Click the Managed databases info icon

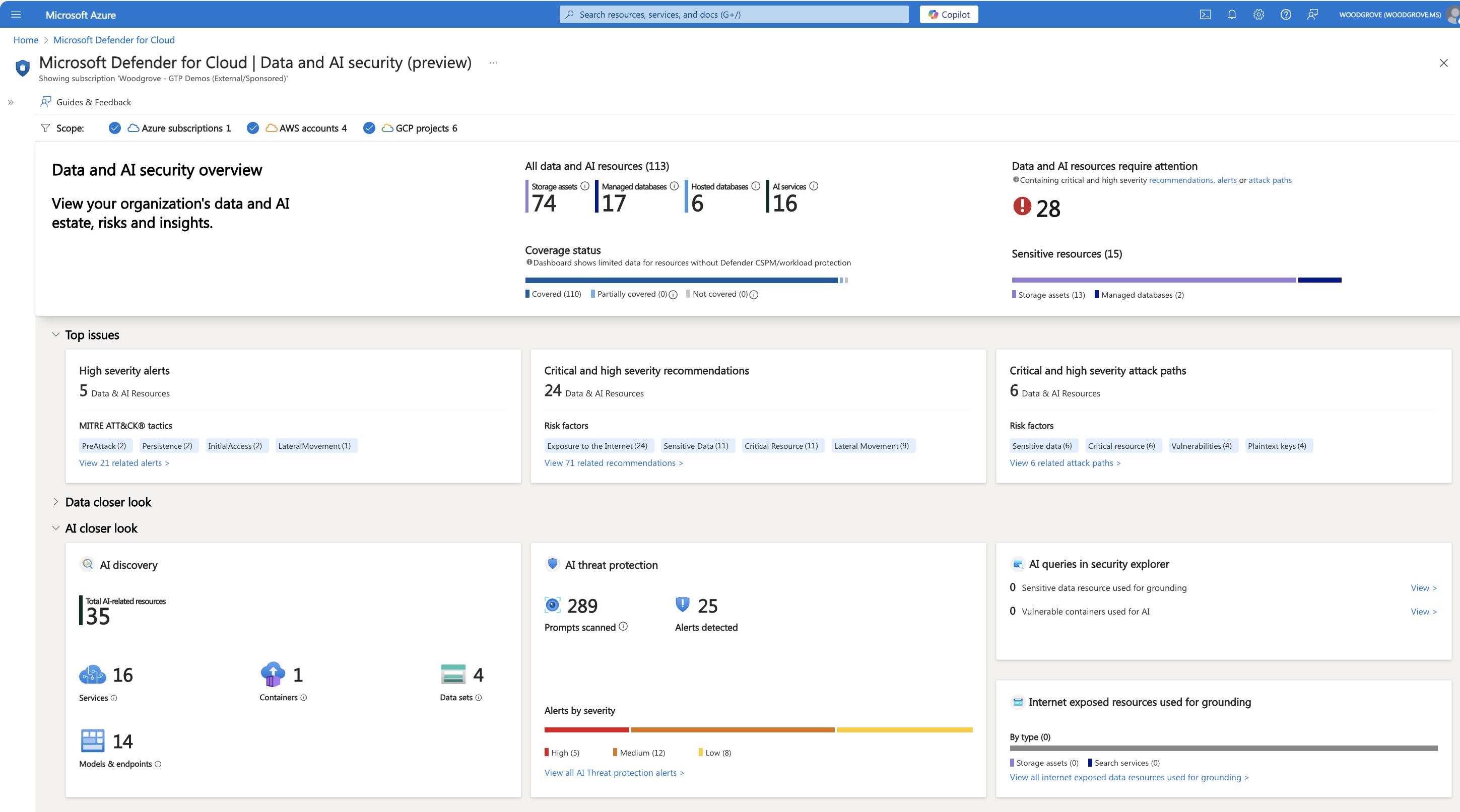[674, 186]
